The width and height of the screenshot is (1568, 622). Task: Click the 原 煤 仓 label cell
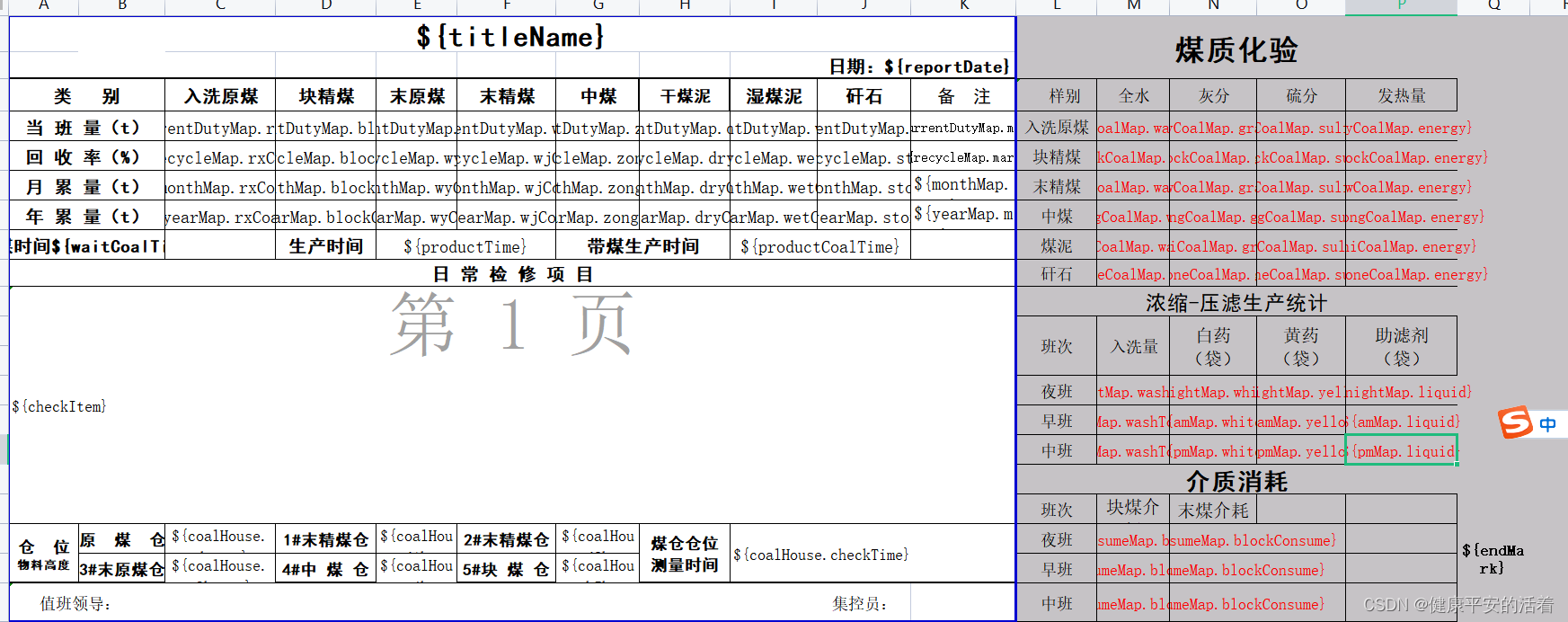121,539
